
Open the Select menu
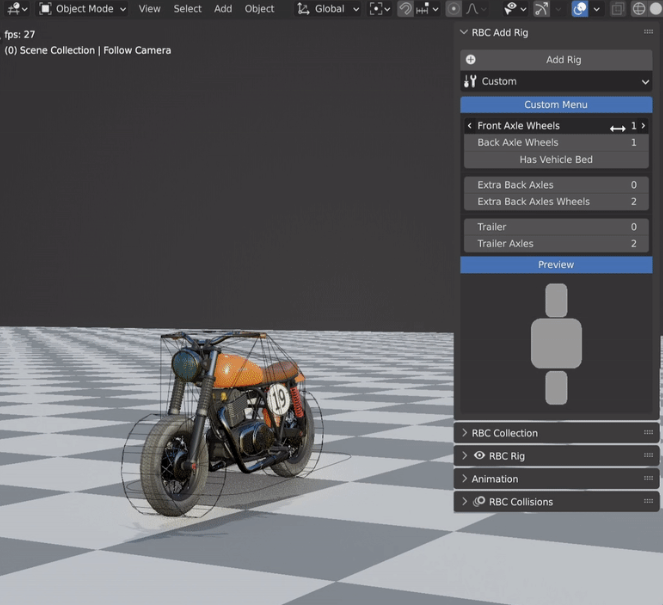(x=187, y=8)
